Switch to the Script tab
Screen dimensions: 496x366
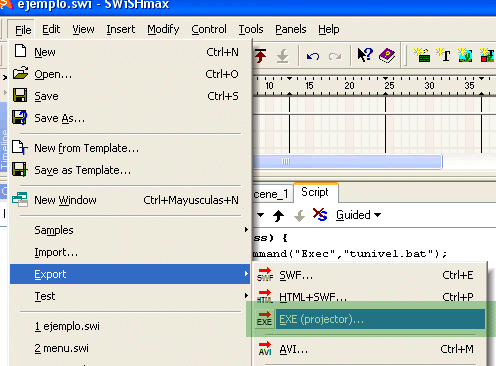pyautogui.click(x=315, y=192)
